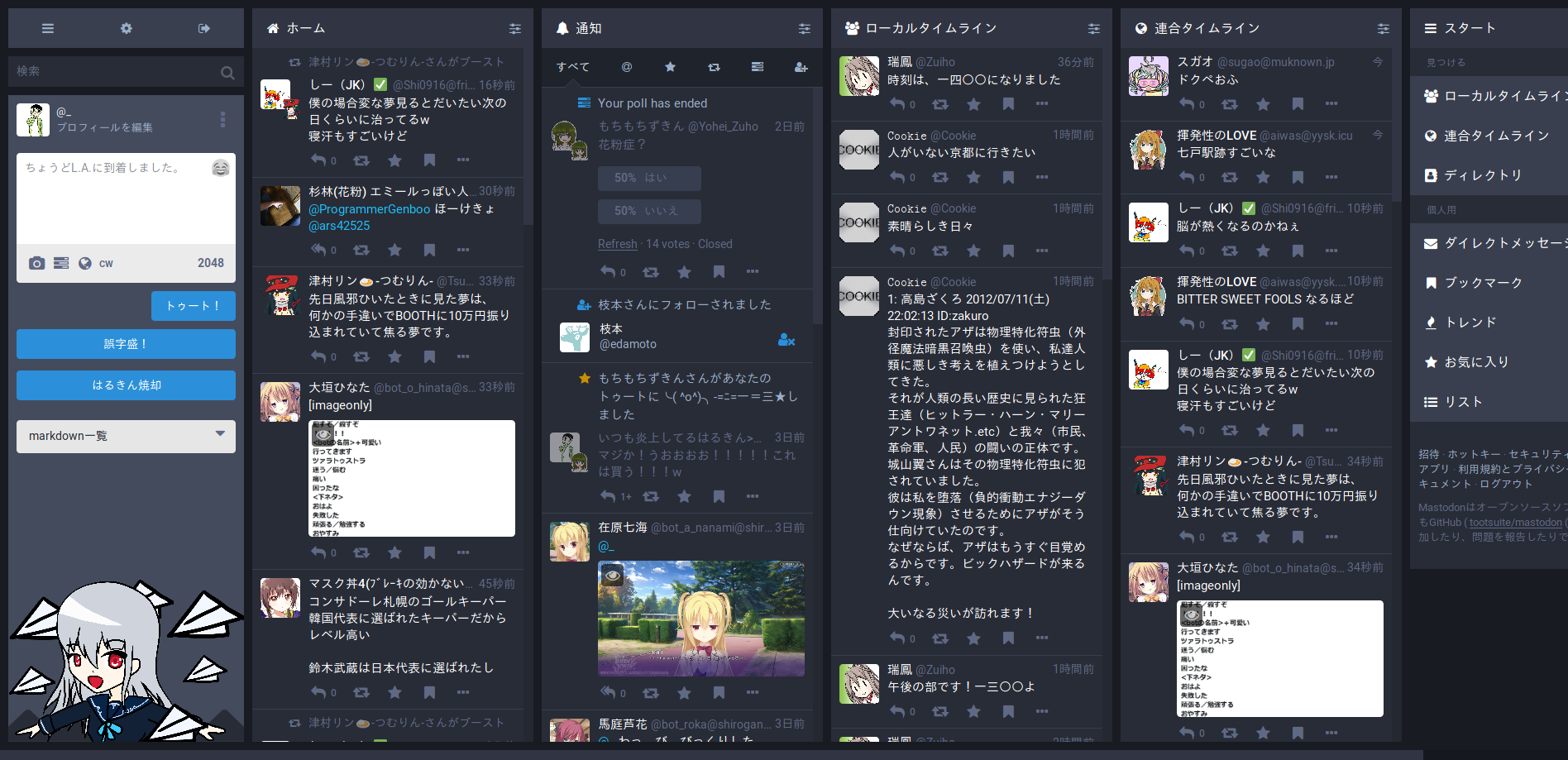
Task: Reply to the 七戸駅跡すごいな post
Action: [1187, 177]
